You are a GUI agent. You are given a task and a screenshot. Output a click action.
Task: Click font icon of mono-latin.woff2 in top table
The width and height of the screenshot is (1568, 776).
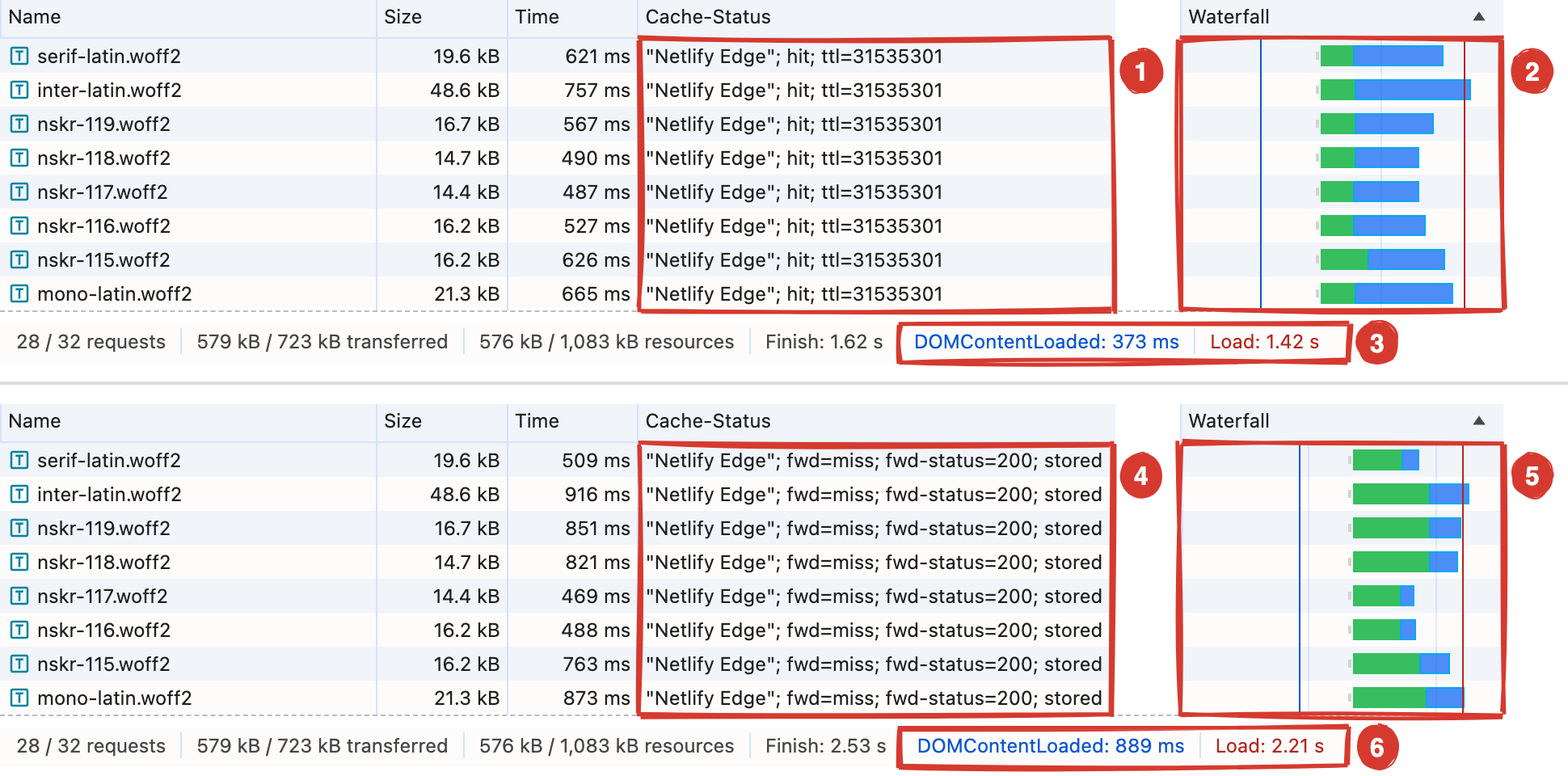(19, 293)
